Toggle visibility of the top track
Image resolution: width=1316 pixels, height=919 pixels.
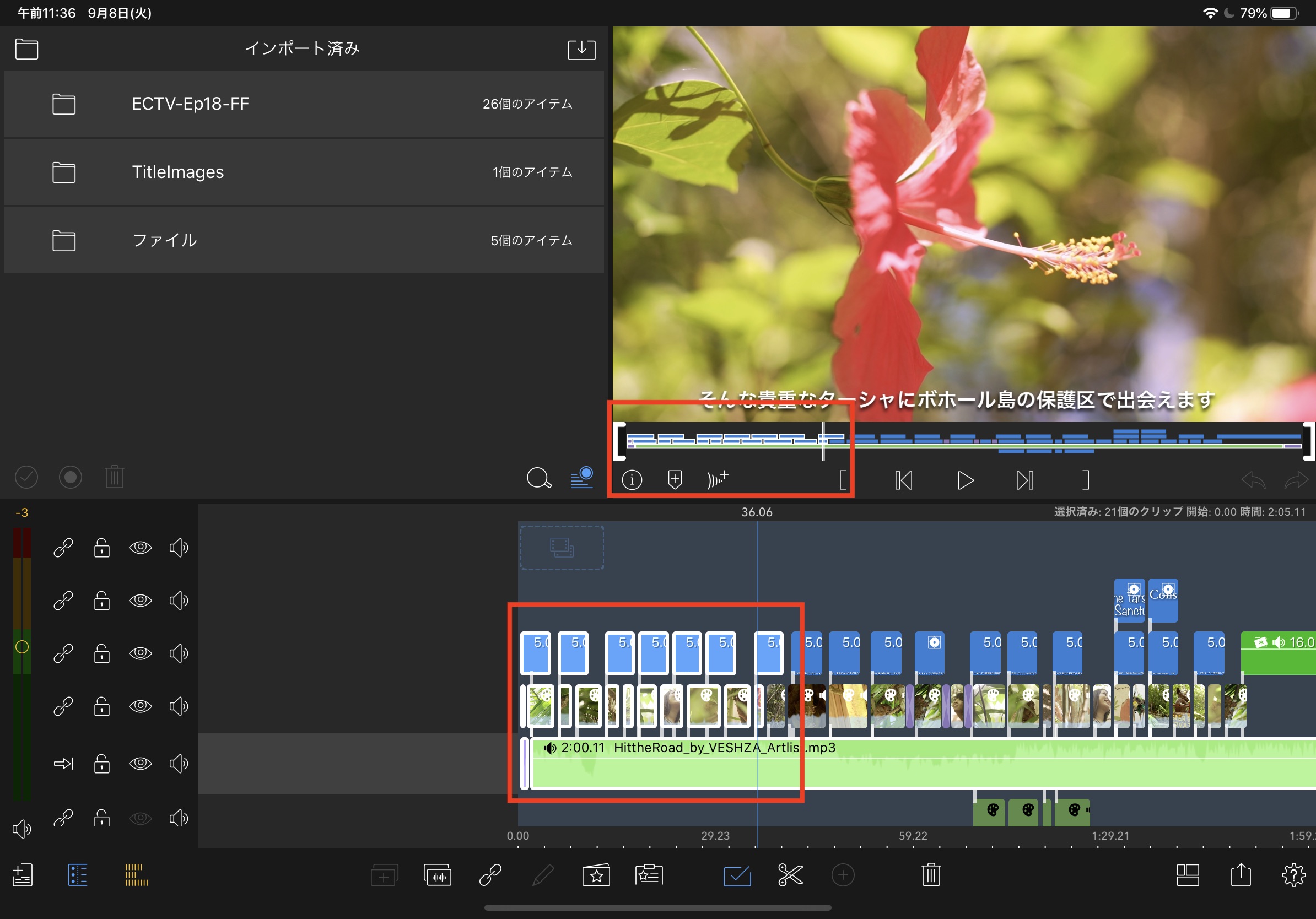coord(140,548)
